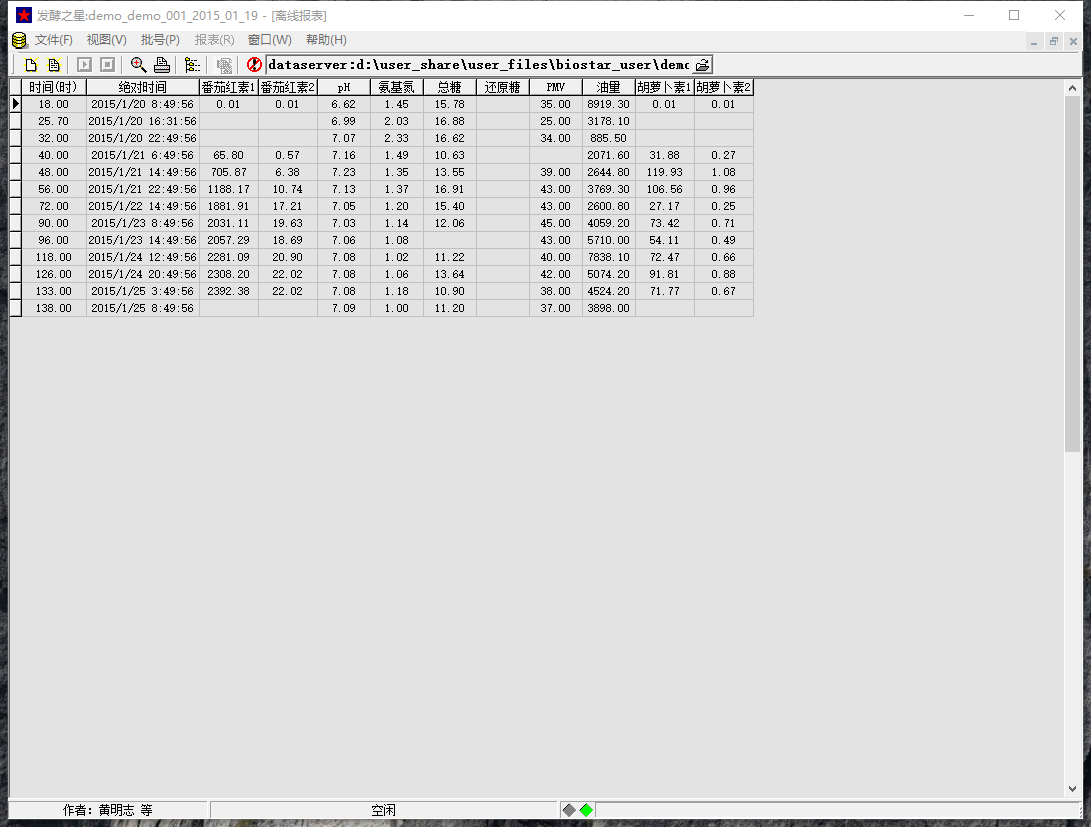This screenshot has width=1091, height=827.
Task: Click the green diamond status indicator
Action: click(x=586, y=810)
